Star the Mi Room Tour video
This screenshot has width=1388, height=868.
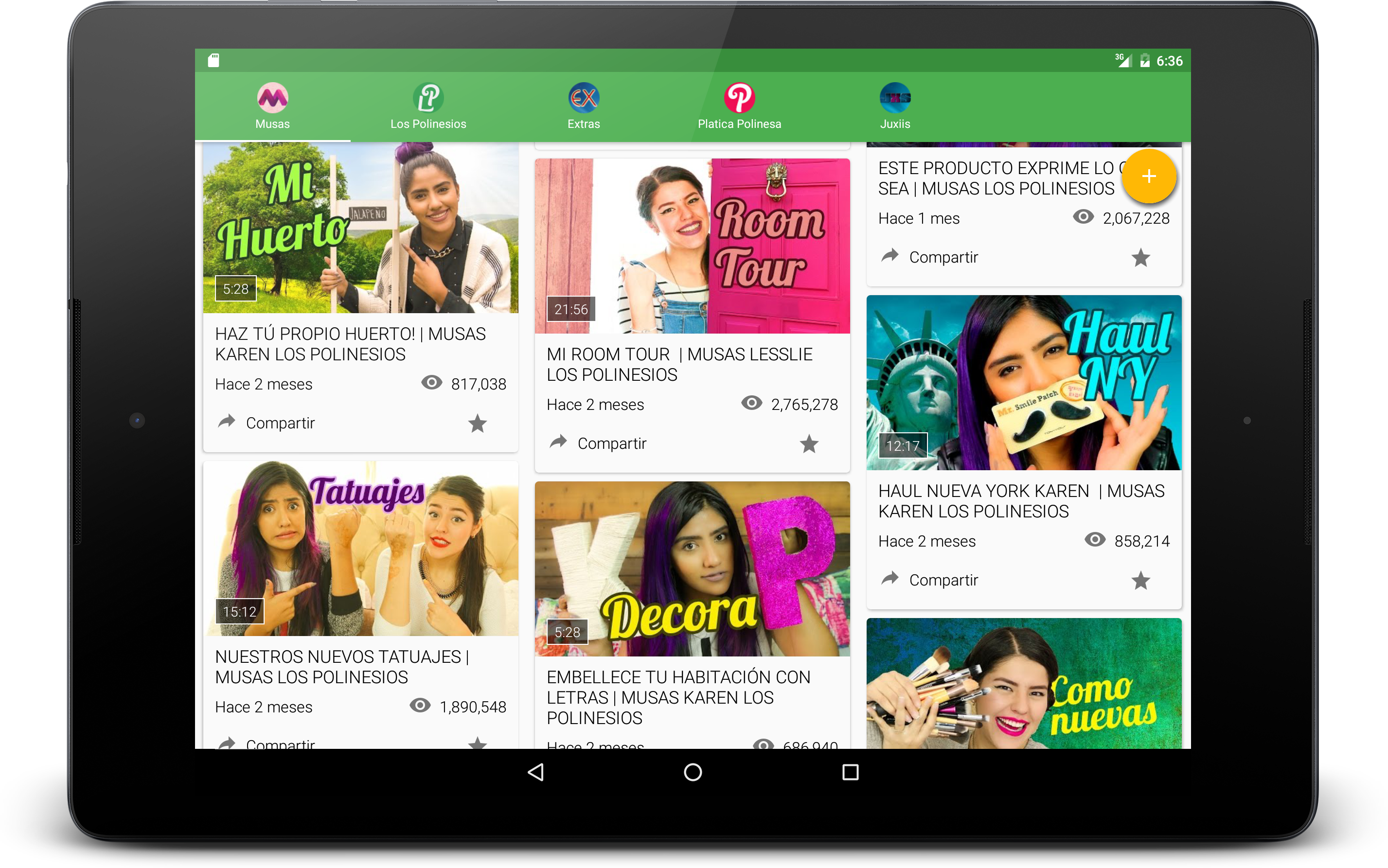click(x=809, y=444)
